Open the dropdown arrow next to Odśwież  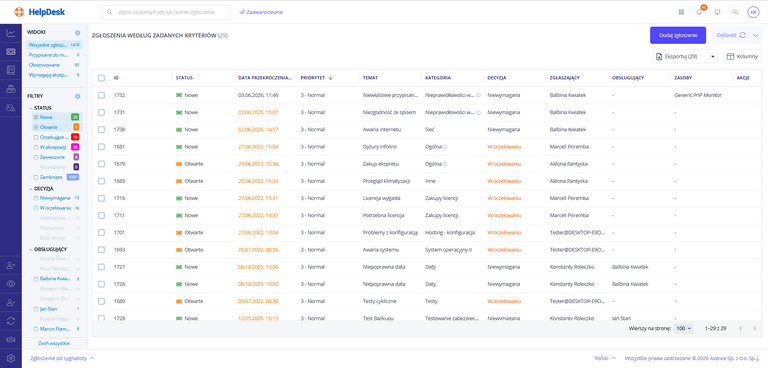pos(755,35)
